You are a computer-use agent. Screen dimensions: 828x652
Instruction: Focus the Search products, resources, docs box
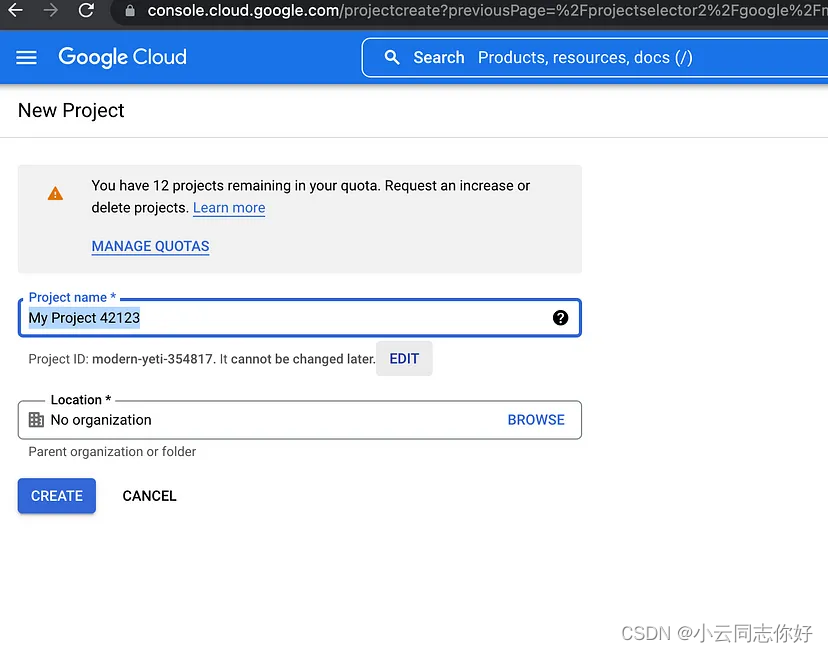595,57
